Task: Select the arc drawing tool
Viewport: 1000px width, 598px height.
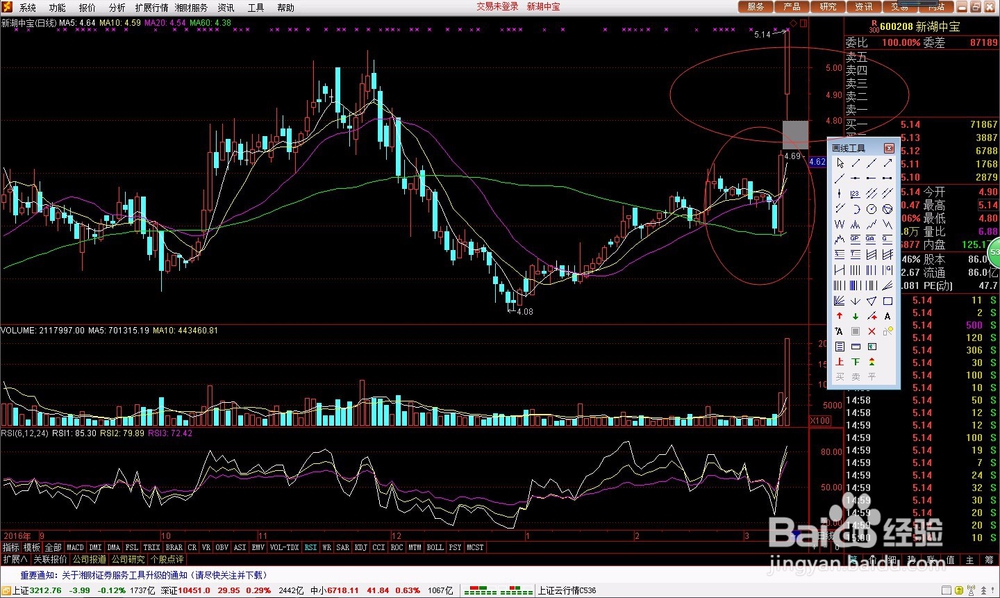Action: click(855, 208)
